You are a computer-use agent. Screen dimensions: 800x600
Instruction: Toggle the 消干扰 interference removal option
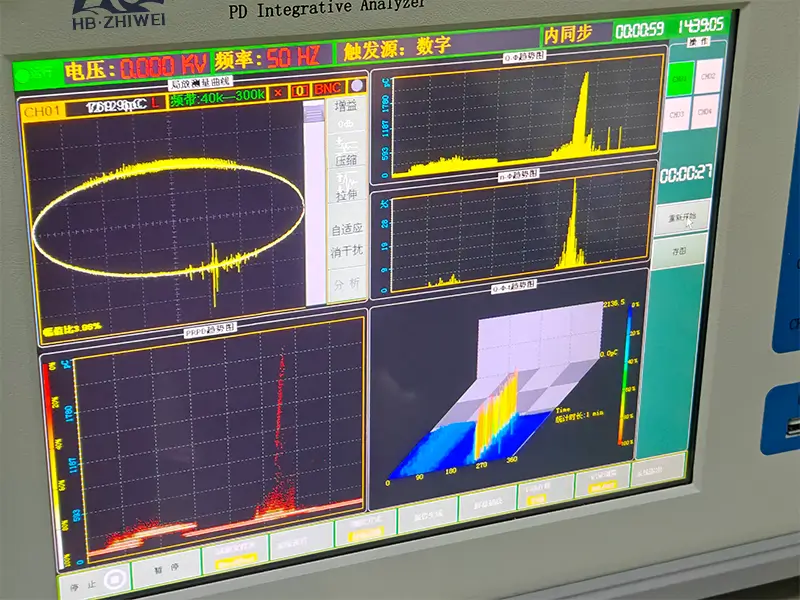pyautogui.click(x=346, y=251)
